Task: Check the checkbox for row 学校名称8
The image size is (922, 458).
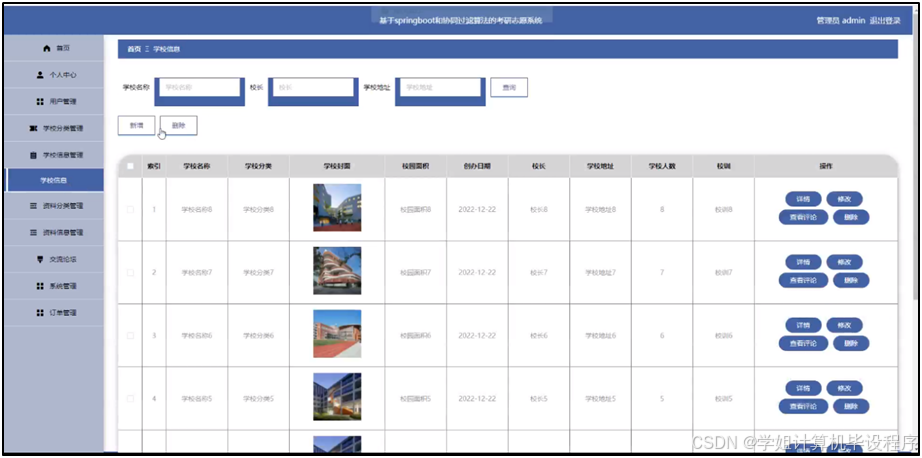Action: [130, 209]
